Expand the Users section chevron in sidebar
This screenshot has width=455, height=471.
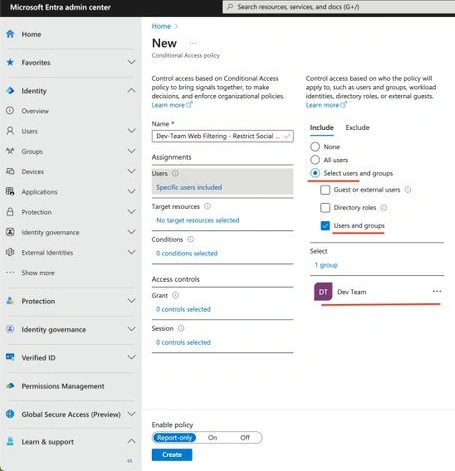(x=132, y=131)
